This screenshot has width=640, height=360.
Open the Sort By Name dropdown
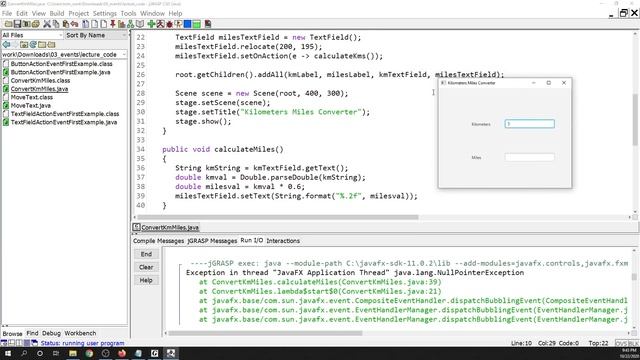(x=96, y=35)
